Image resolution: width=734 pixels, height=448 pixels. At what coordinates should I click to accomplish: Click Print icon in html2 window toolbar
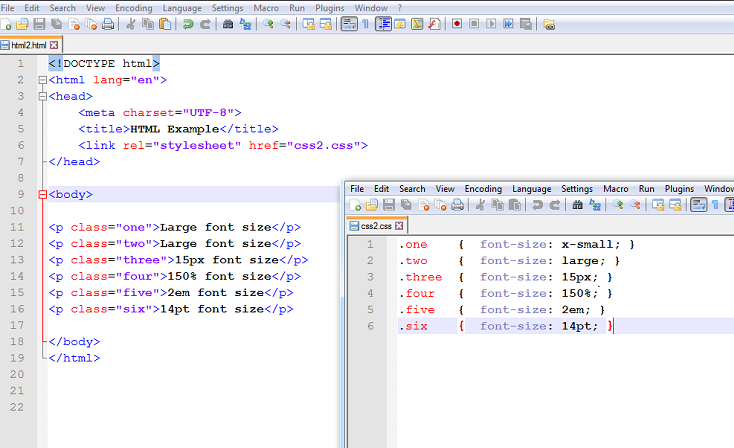(108, 24)
